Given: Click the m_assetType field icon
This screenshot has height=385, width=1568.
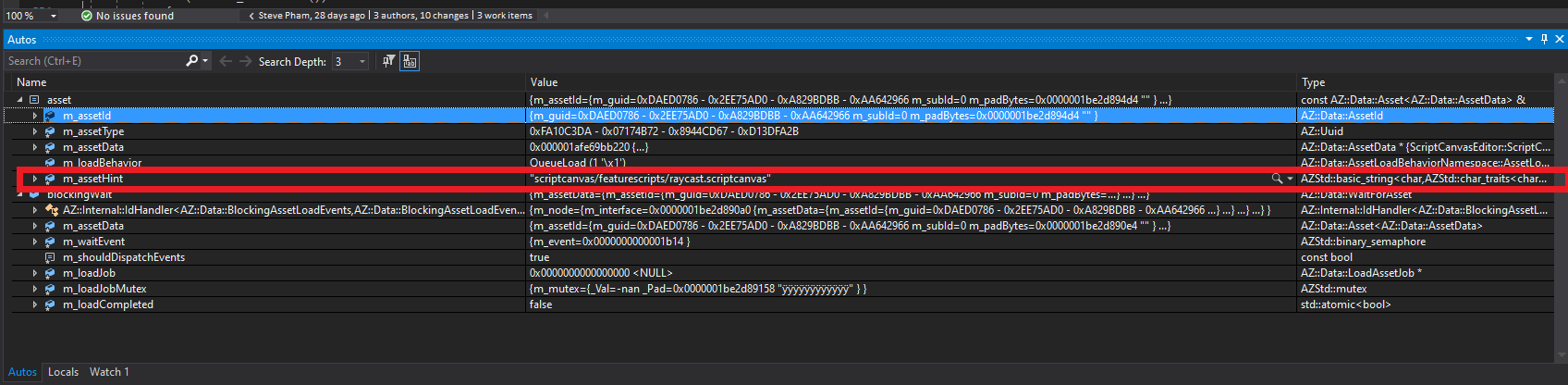Looking at the screenshot, I should 50,131.
